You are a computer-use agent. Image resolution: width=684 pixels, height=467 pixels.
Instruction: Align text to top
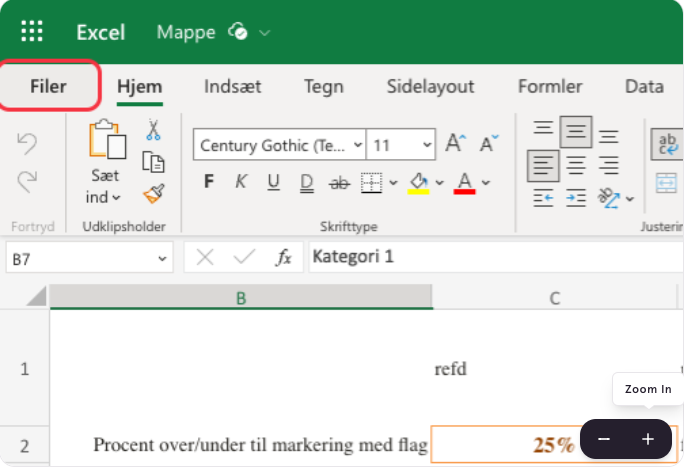click(543, 127)
